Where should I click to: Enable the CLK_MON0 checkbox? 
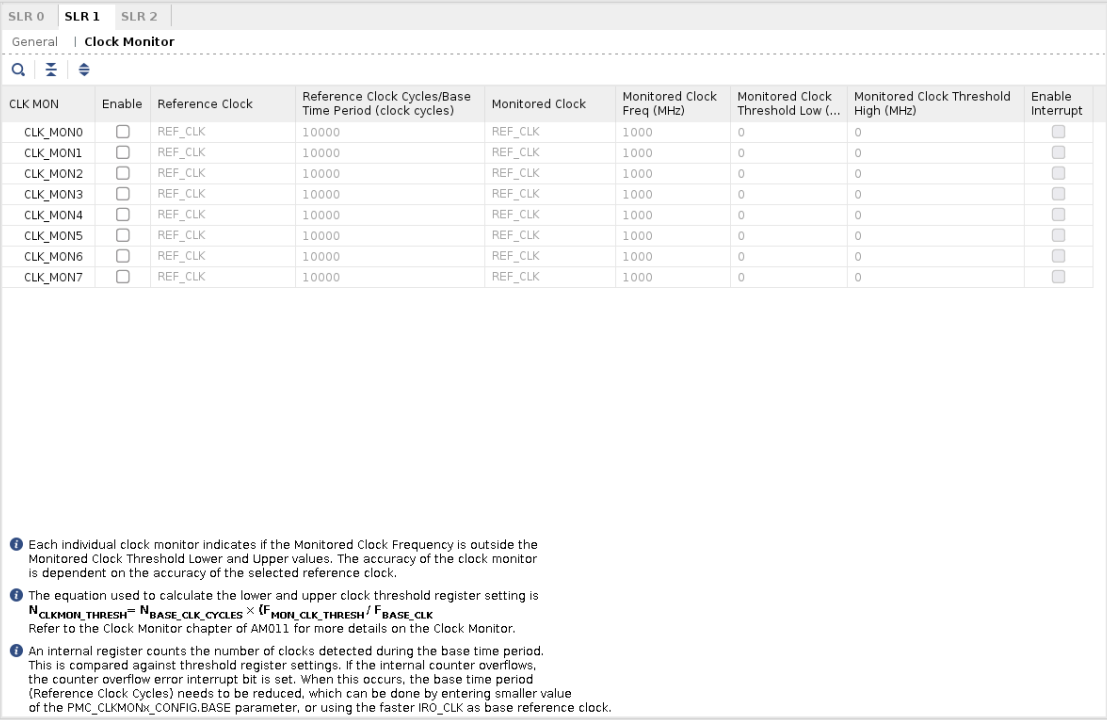point(123,131)
